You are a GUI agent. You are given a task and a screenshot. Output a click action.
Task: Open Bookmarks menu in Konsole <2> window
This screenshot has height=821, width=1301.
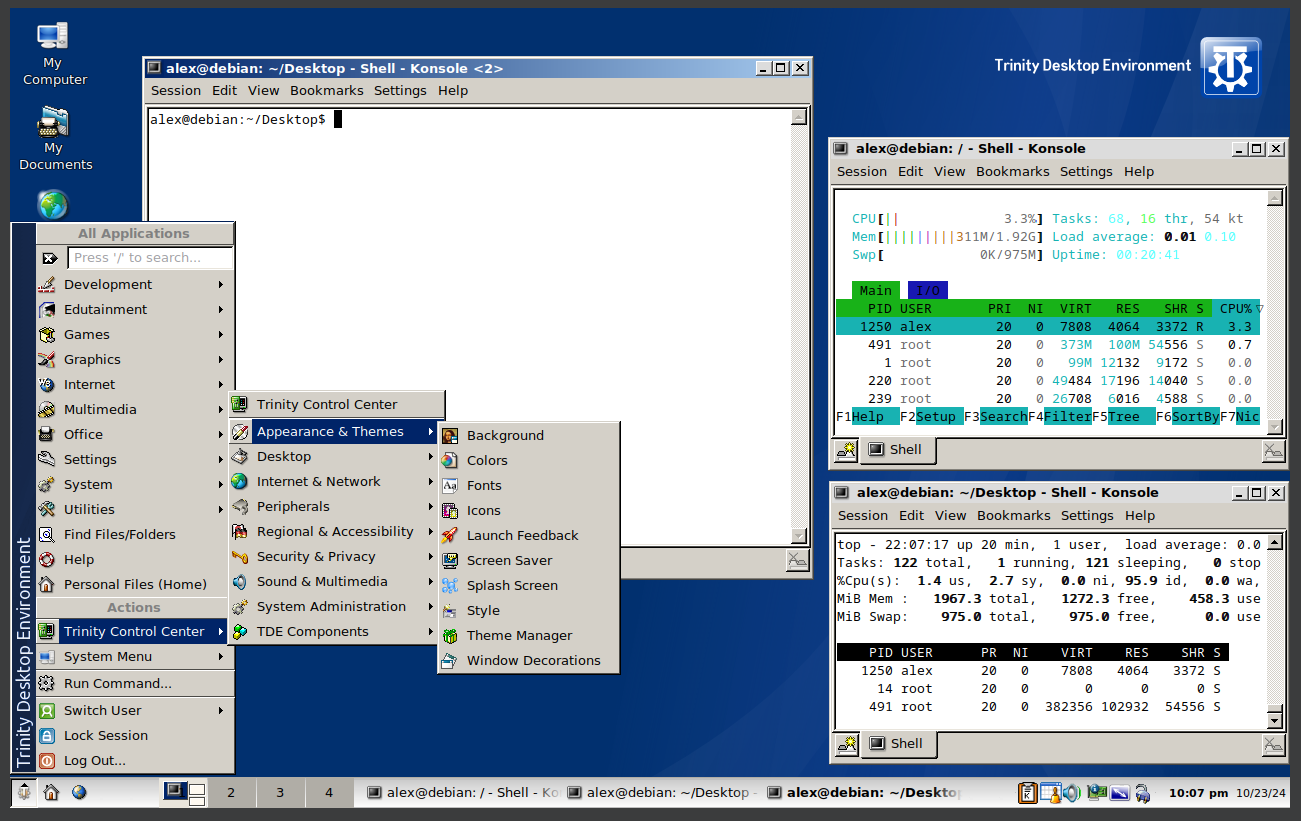(326, 91)
